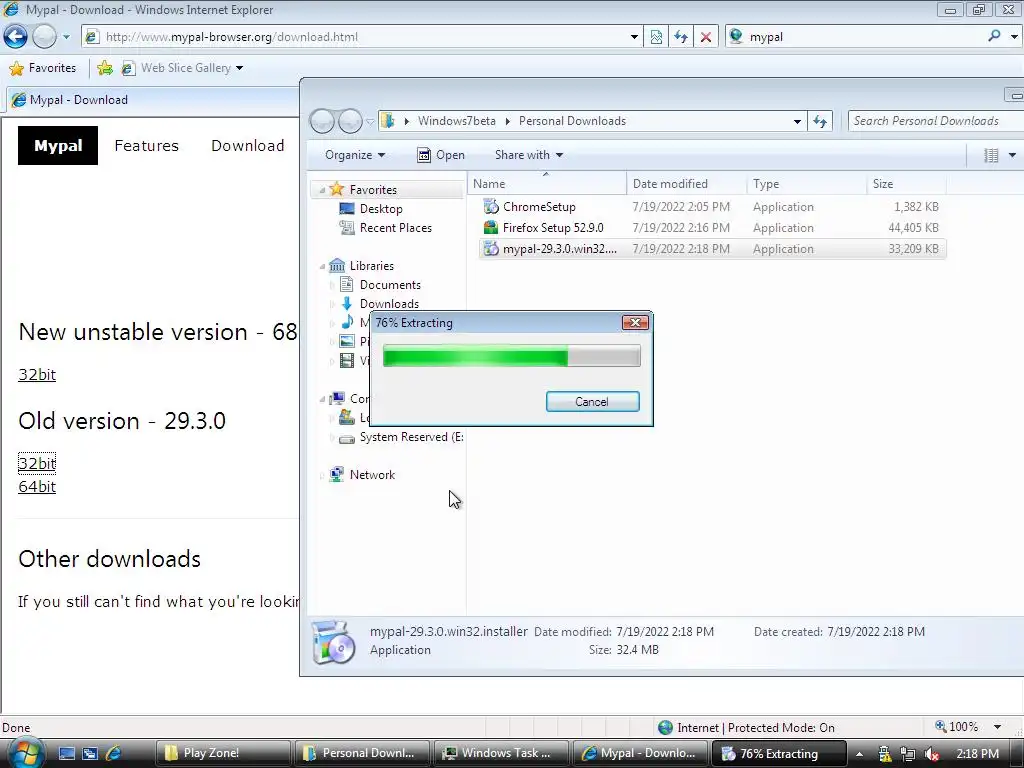Viewport: 1024px width, 768px height.
Task: Click the Compatibility View icon
Action: tap(656, 37)
